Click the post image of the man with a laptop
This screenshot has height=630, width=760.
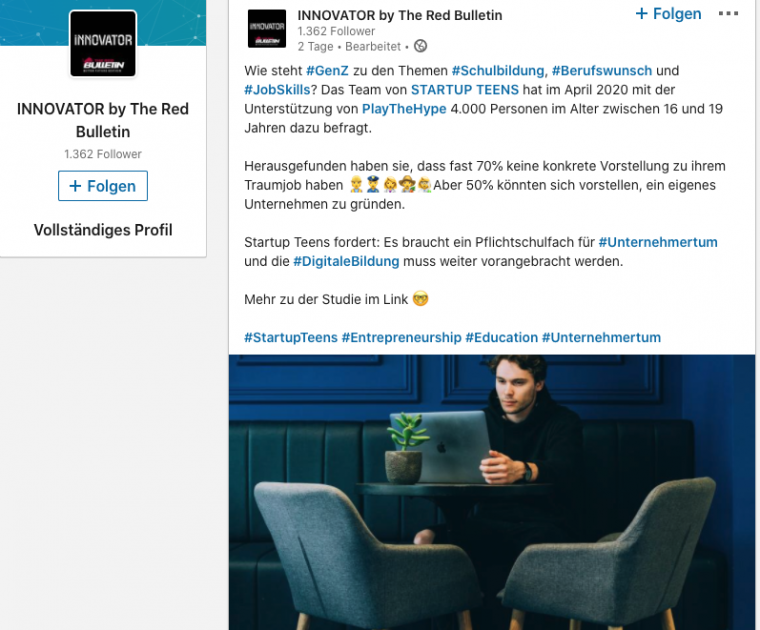[x=492, y=492]
